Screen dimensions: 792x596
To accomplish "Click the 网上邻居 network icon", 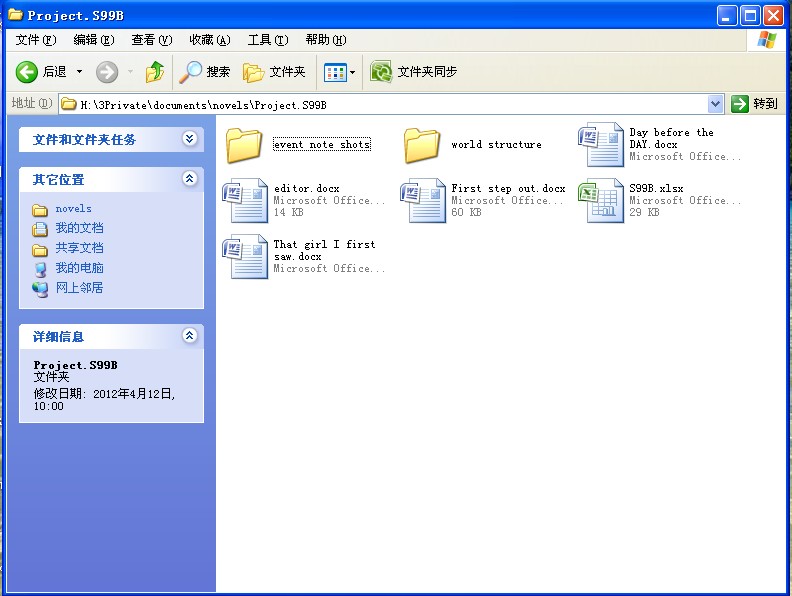I will point(40,289).
